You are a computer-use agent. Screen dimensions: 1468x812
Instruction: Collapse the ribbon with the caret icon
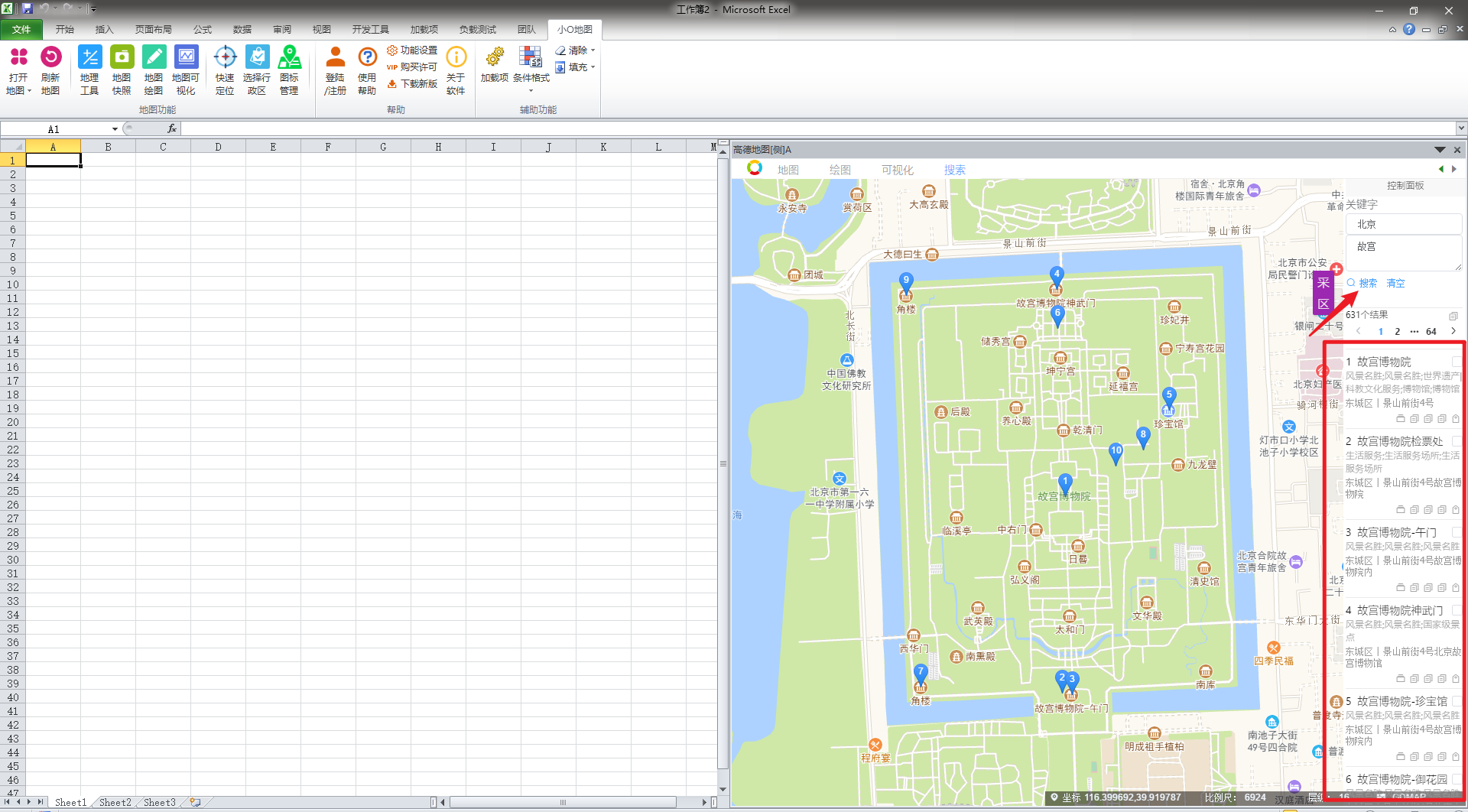click(x=1392, y=30)
